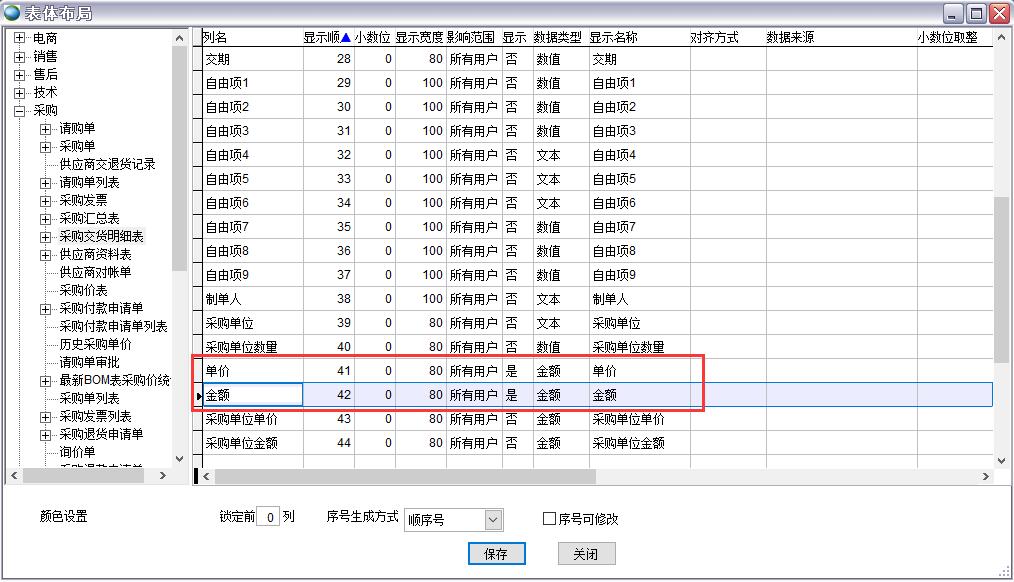Expand the 请购单 tree node
This screenshot has width=1014, height=582.
coord(45,129)
